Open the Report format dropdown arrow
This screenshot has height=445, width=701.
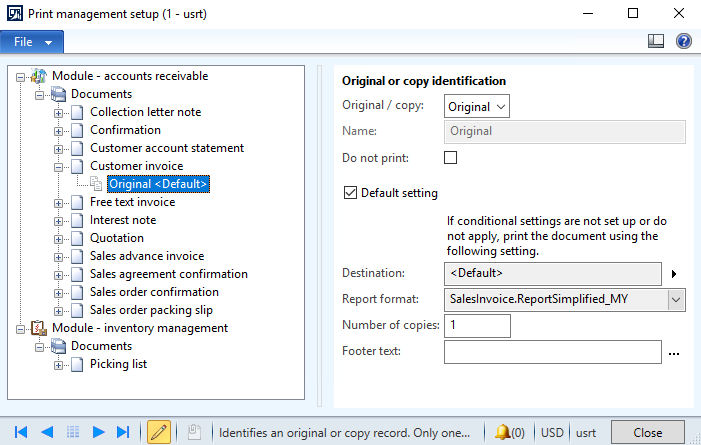(x=676, y=300)
